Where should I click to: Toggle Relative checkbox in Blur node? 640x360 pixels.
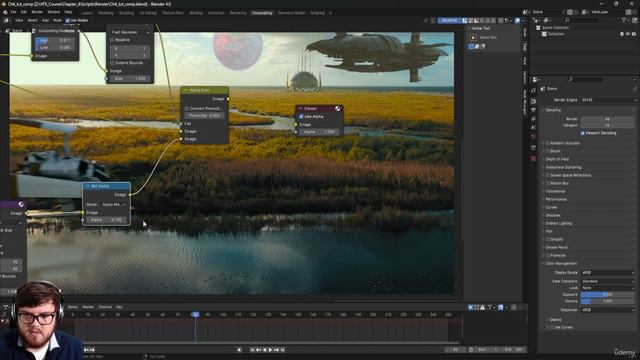point(112,40)
